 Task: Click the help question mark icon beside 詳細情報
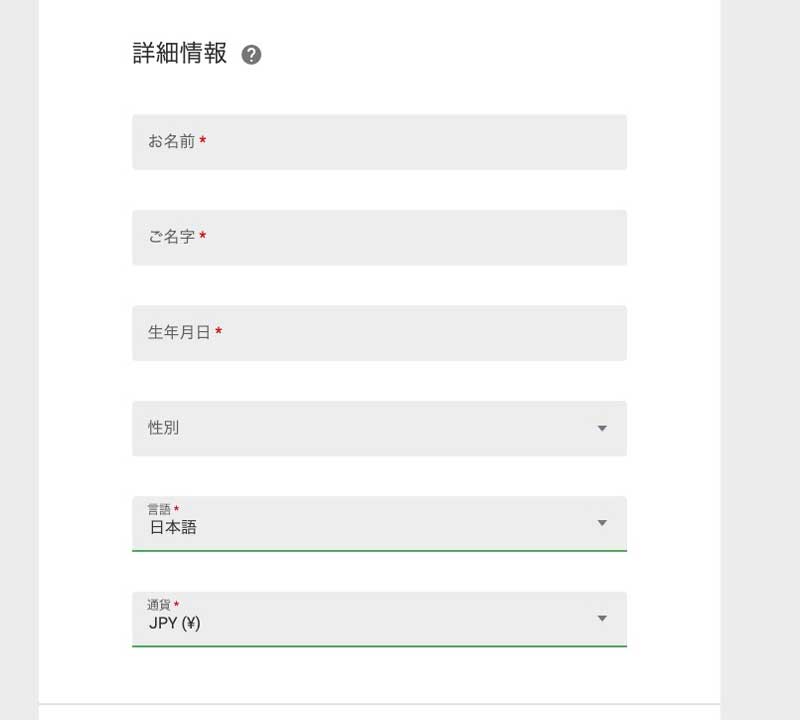click(x=251, y=55)
